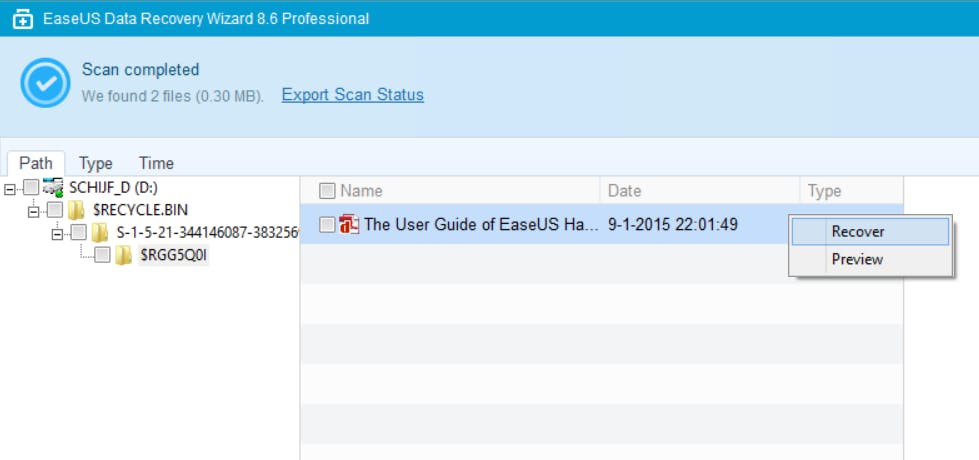Collapse the SCHIJF_D (D:) tree node
This screenshot has height=460, width=979.
[11, 188]
